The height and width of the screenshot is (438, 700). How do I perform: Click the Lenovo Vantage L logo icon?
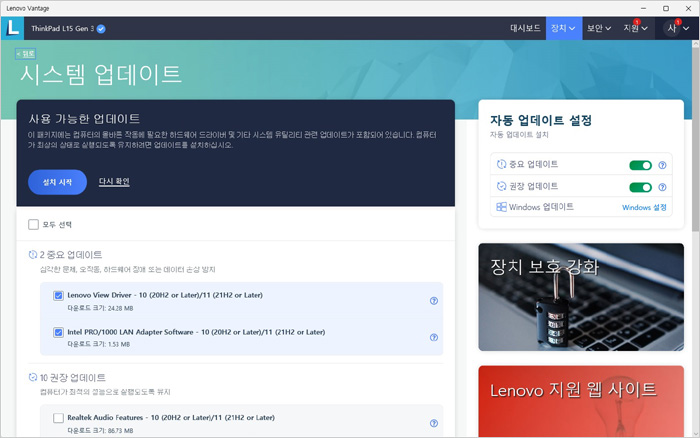(x=15, y=28)
